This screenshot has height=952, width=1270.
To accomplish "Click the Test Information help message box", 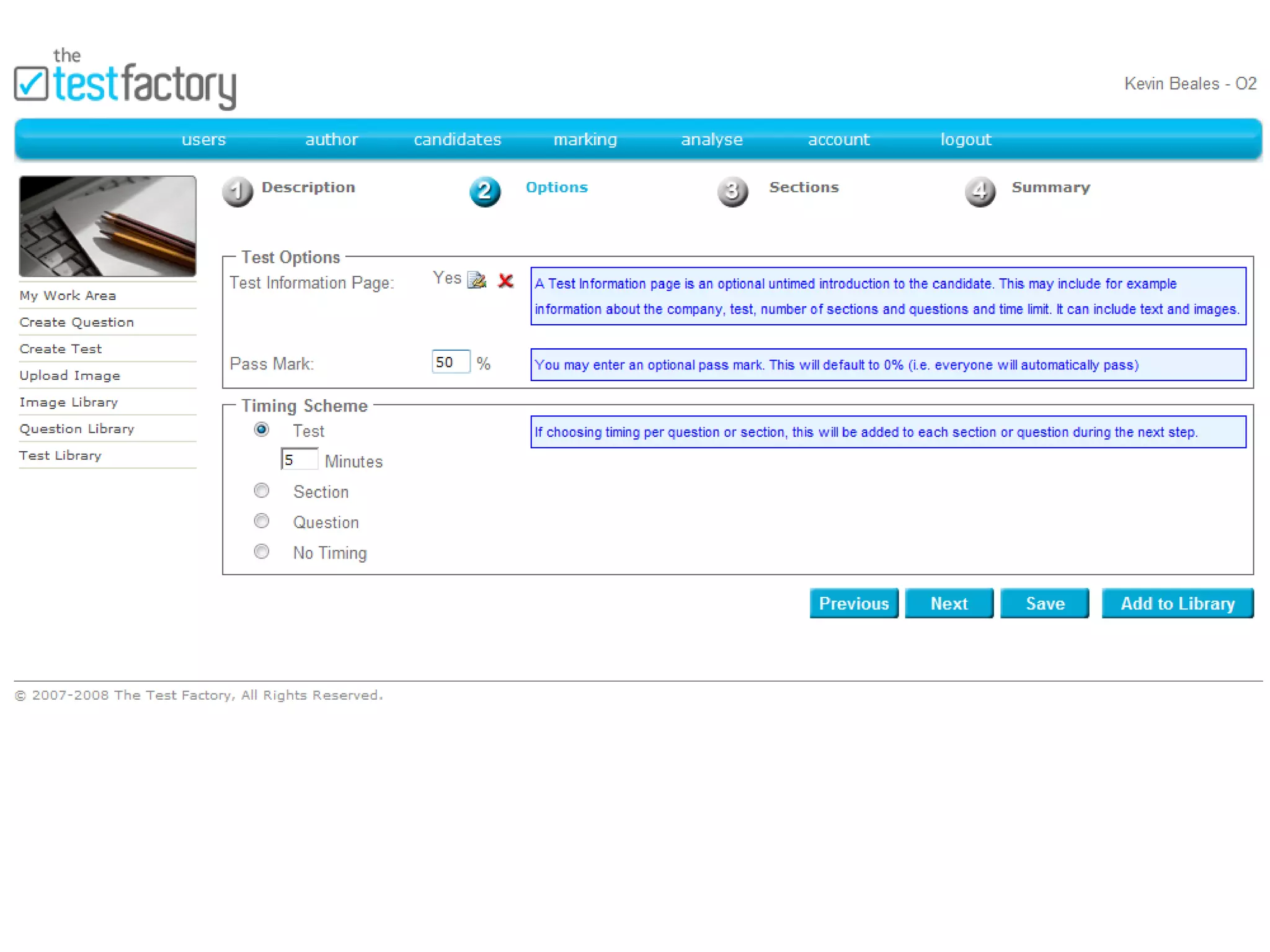I will click(x=888, y=296).
